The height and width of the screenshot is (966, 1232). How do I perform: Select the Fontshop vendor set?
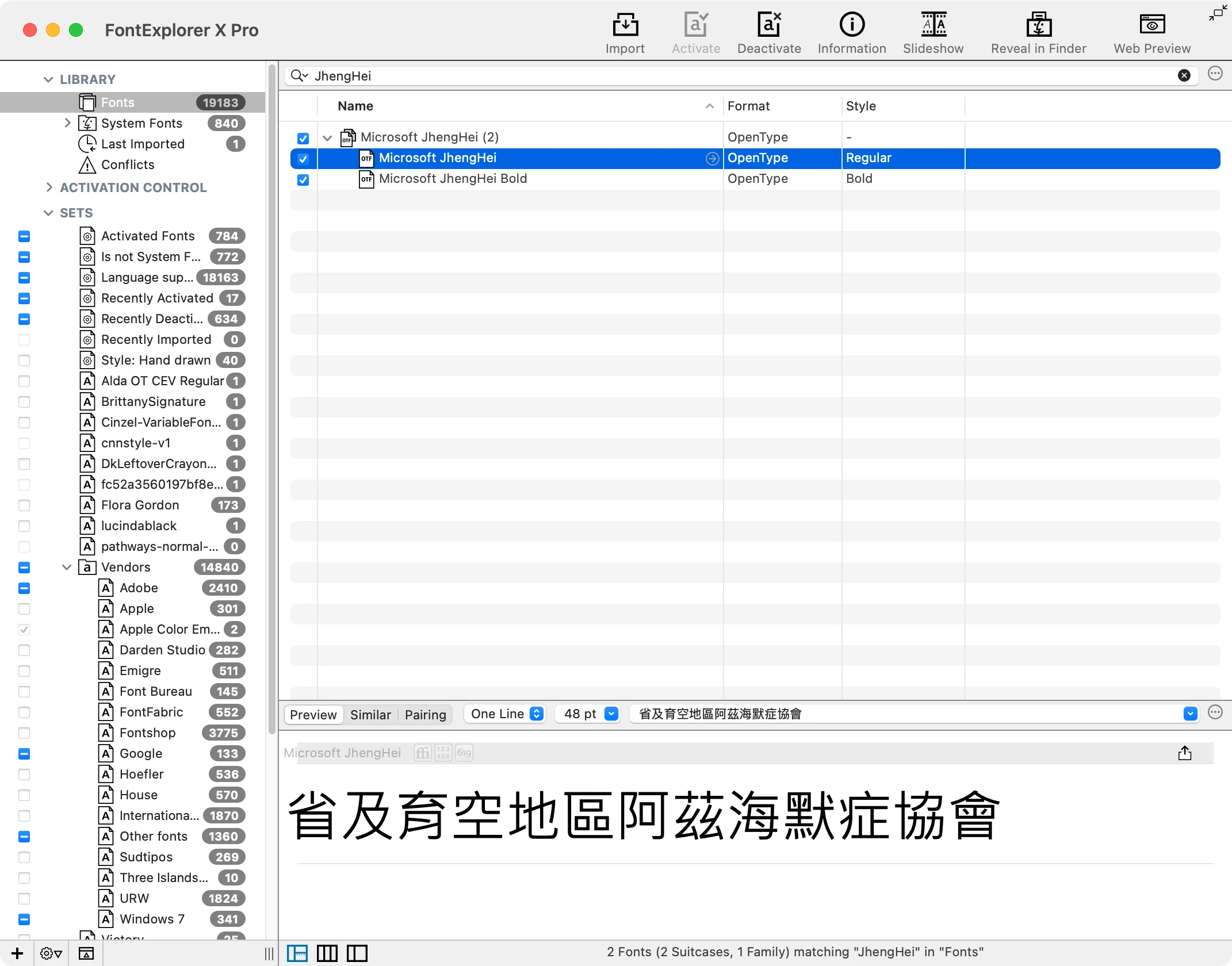(x=148, y=733)
